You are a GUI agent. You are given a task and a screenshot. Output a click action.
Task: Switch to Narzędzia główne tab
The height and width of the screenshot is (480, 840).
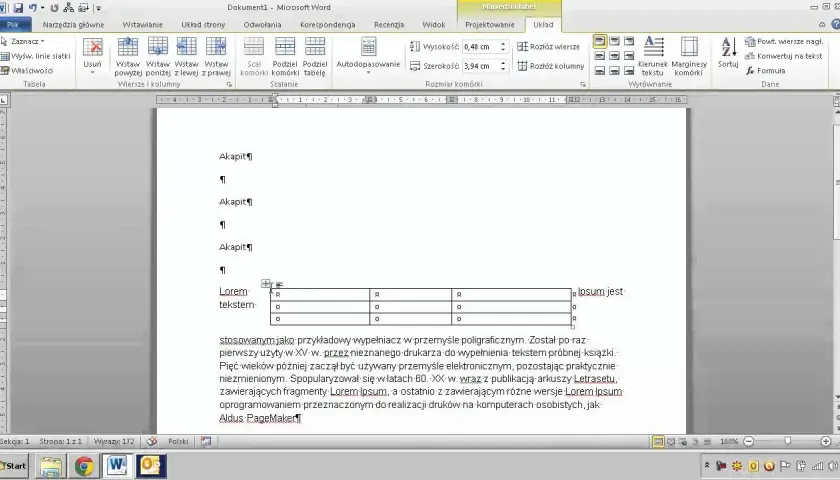point(73,25)
